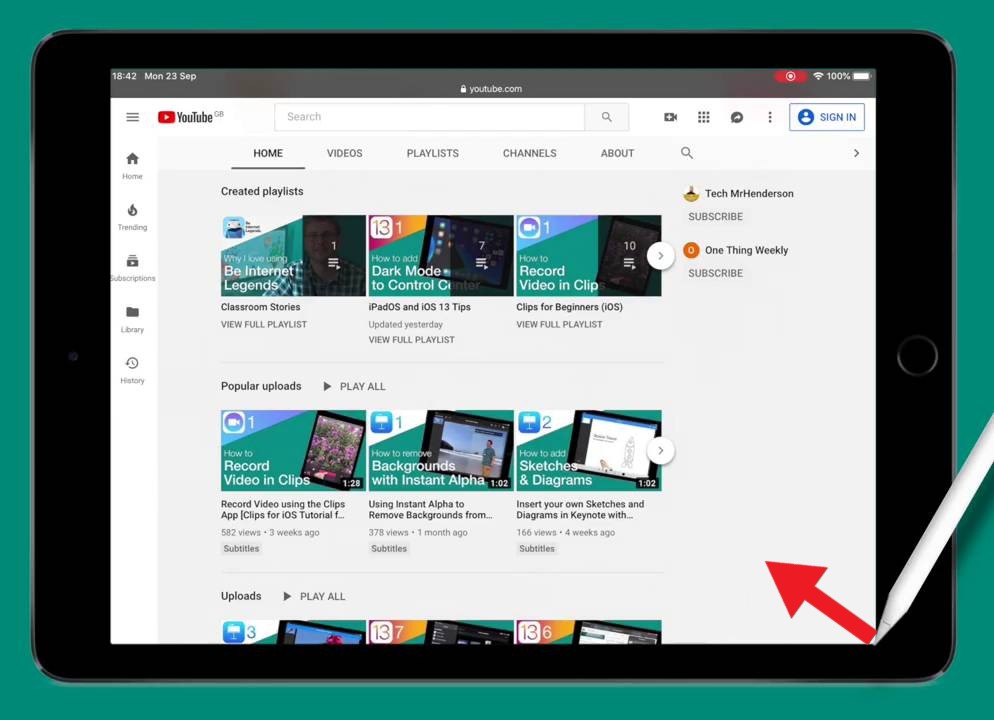The height and width of the screenshot is (720, 994).
Task: Open iOS 13 tip 6 Uploads thumbnail
Action: click(x=588, y=632)
